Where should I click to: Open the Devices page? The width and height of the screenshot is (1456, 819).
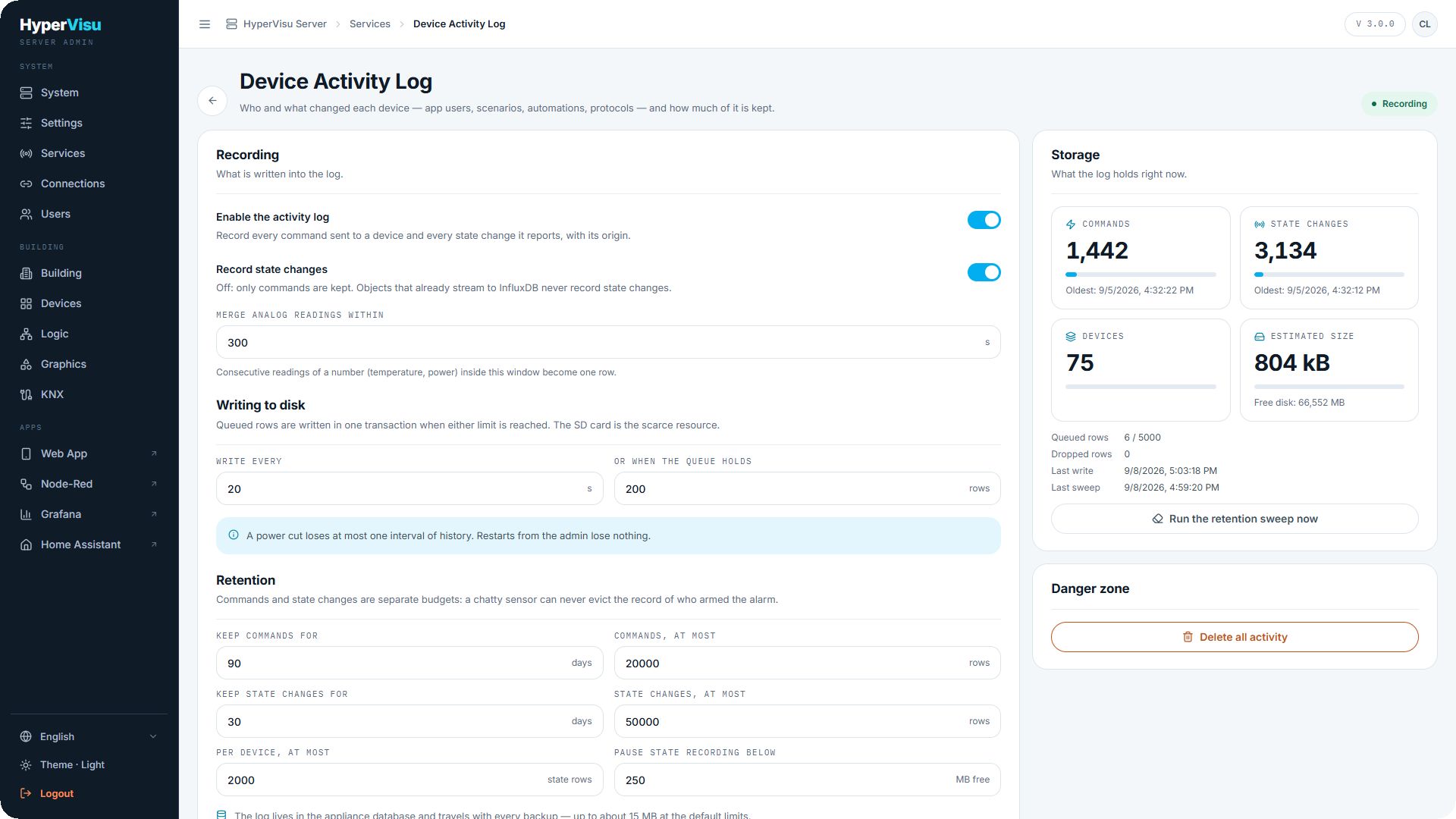(x=89, y=303)
